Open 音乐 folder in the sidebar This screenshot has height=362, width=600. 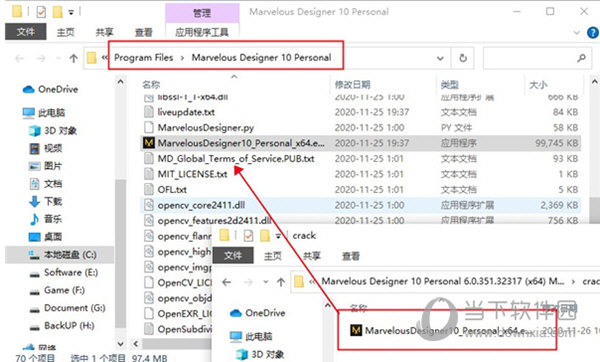click(46, 219)
